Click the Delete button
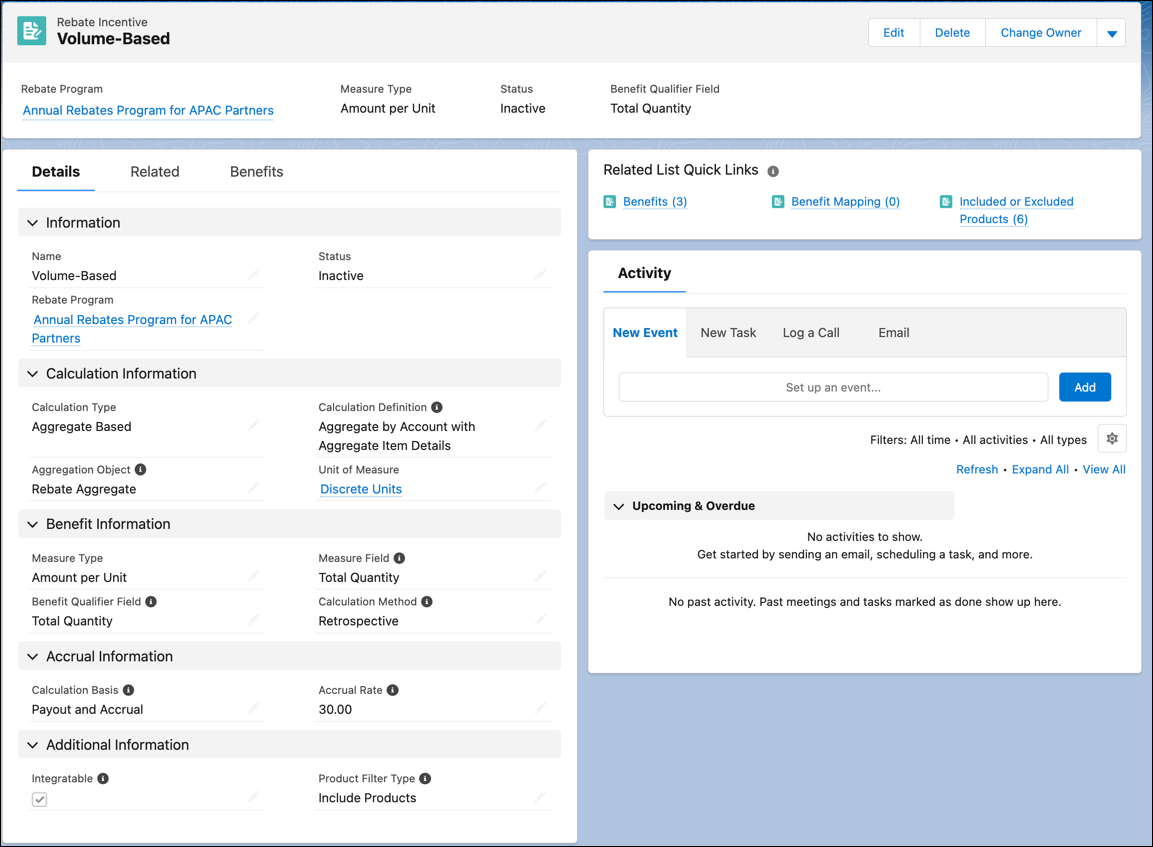 (x=952, y=33)
